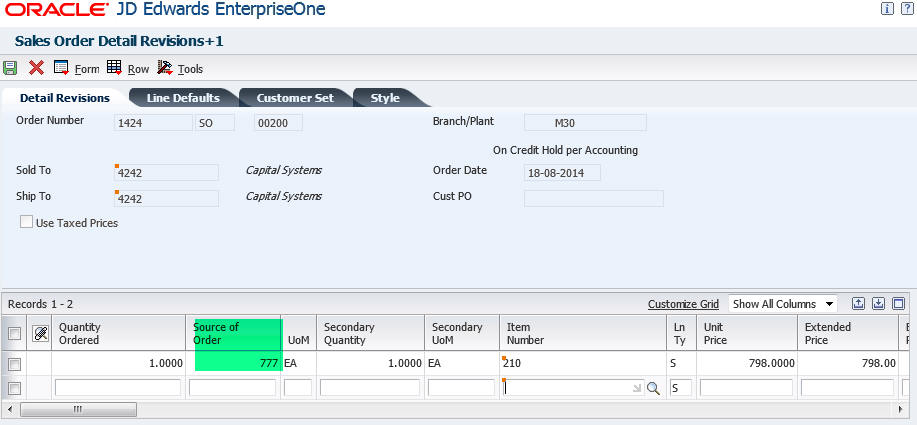Open the Row menu

[139, 69]
